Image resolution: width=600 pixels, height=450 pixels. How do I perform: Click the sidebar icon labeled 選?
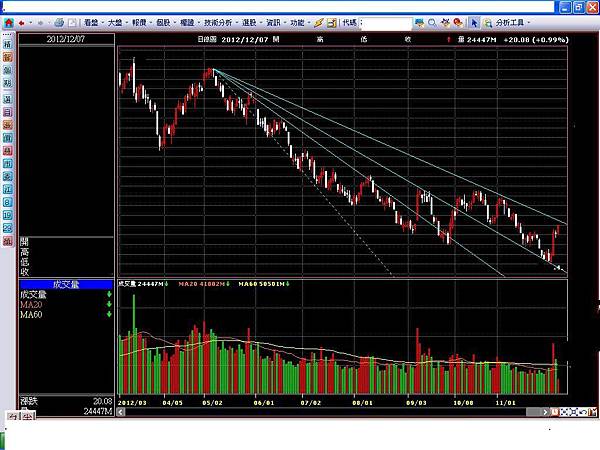click(x=8, y=99)
